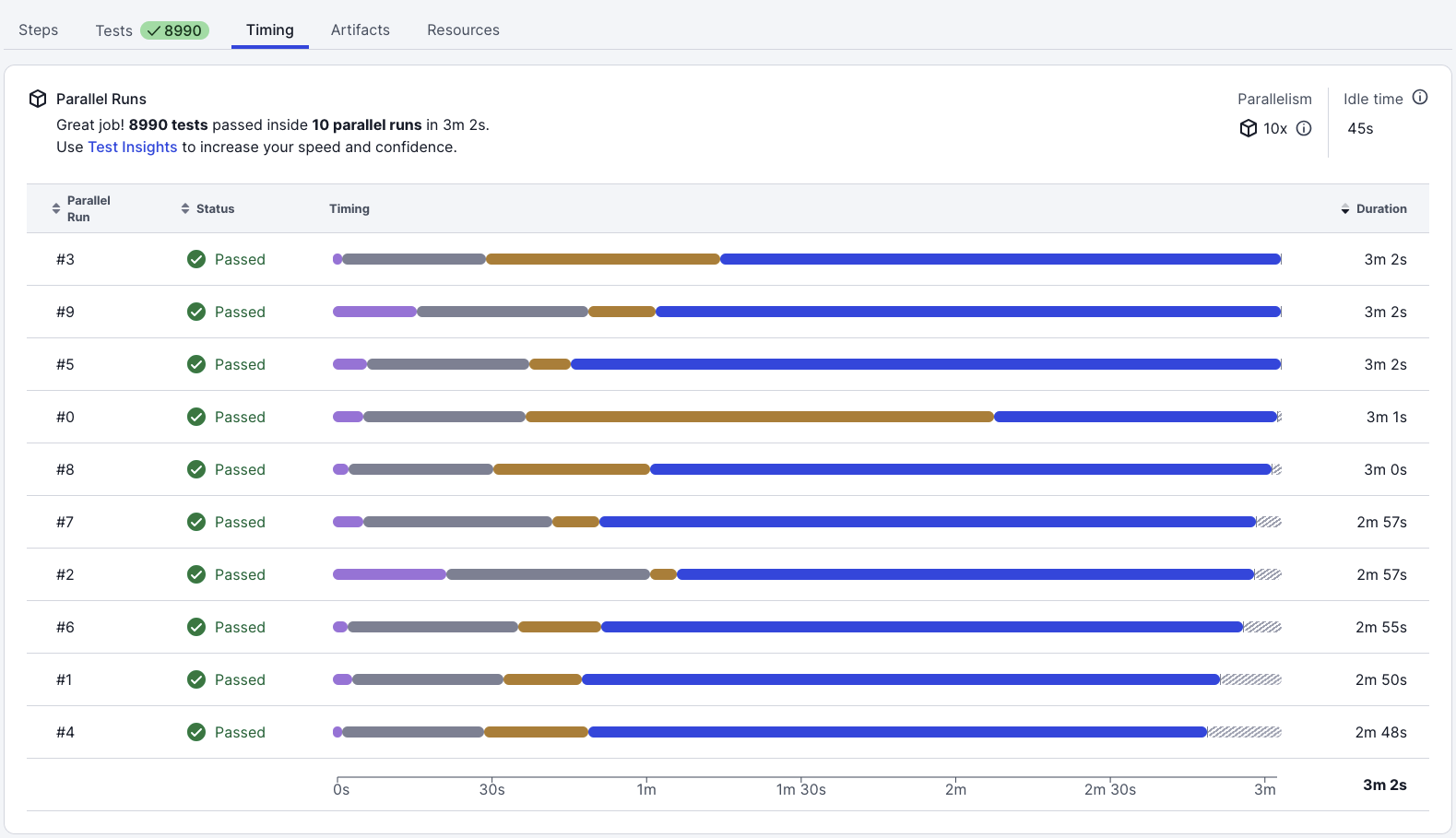Click the 2m 30s axis tick label
Image resolution: width=1456 pixels, height=838 pixels.
[x=1110, y=789]
